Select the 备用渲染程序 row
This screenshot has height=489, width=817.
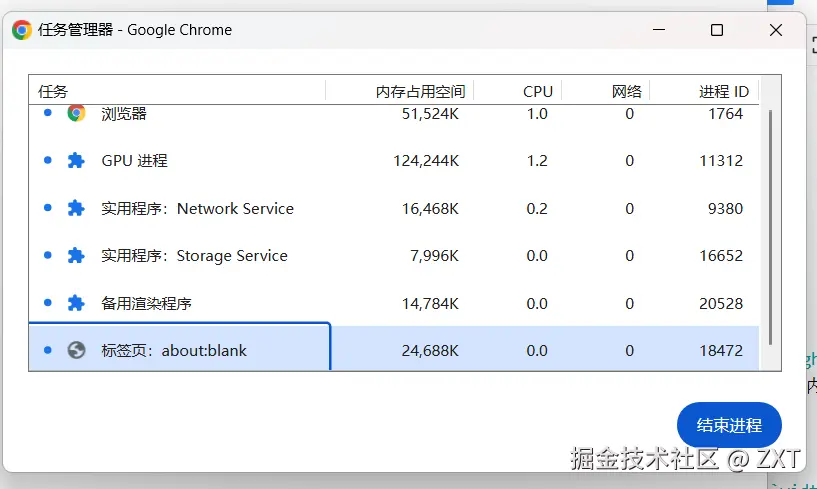point(394,303)
